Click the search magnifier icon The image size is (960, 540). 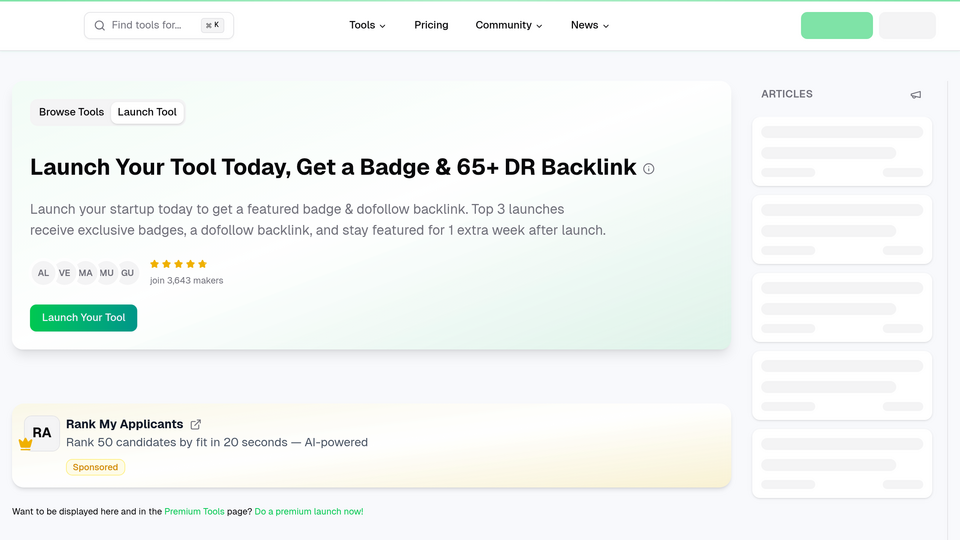click(99, 25)
